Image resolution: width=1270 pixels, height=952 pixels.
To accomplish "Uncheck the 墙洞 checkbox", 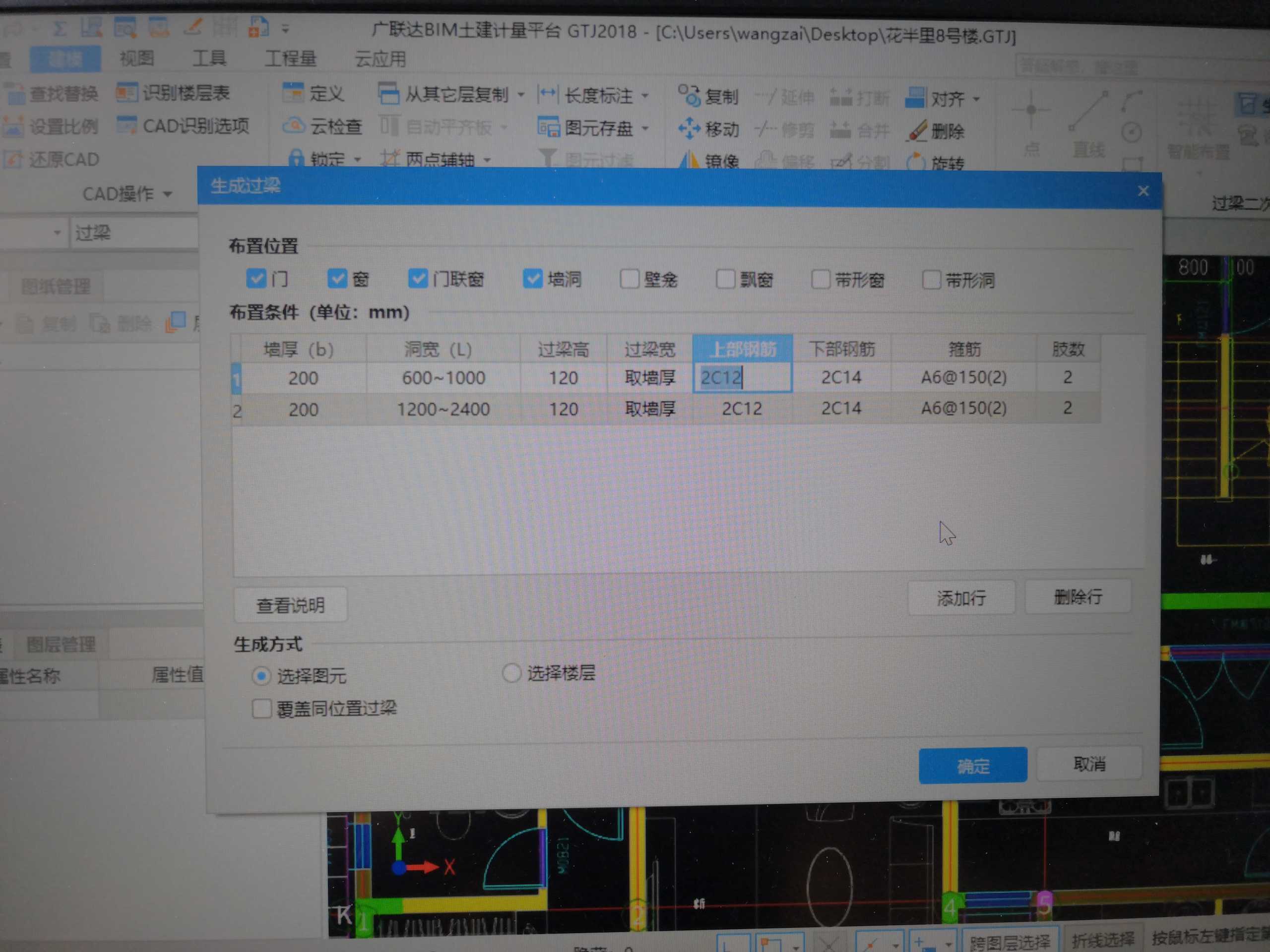I will pyautogui.click(x=532, y=279).
